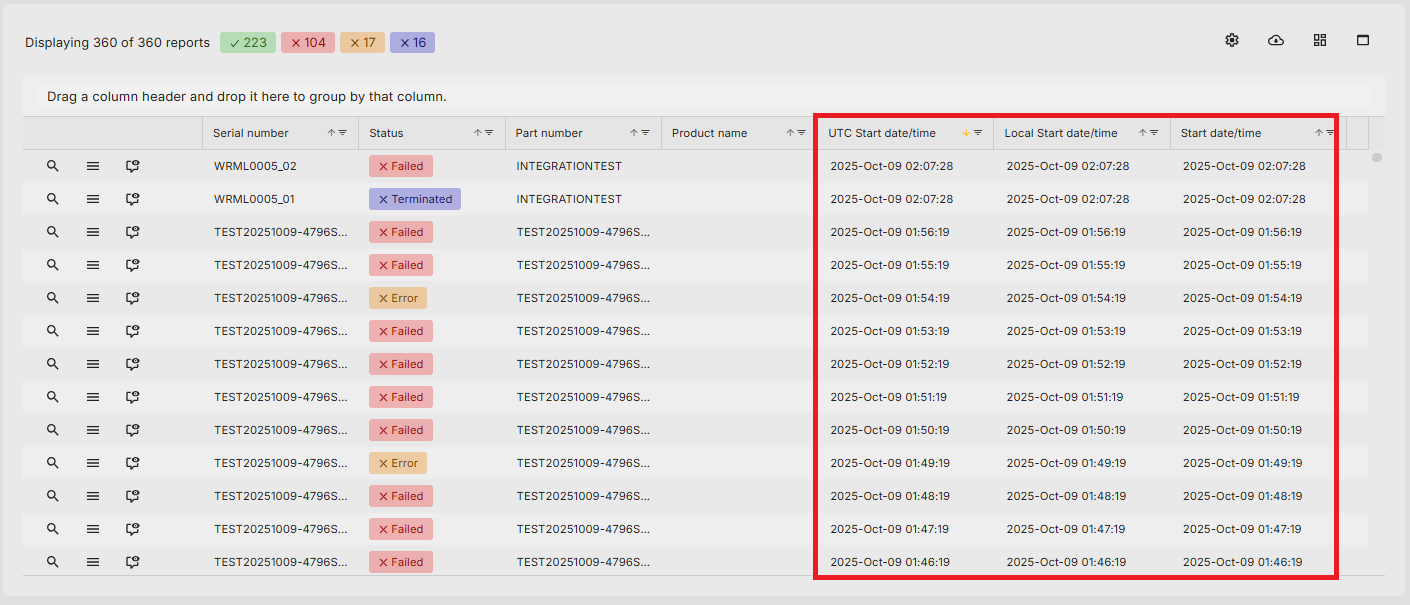
Task: Select the WRML0005_01 serial number cell
Action: (254, 199)
